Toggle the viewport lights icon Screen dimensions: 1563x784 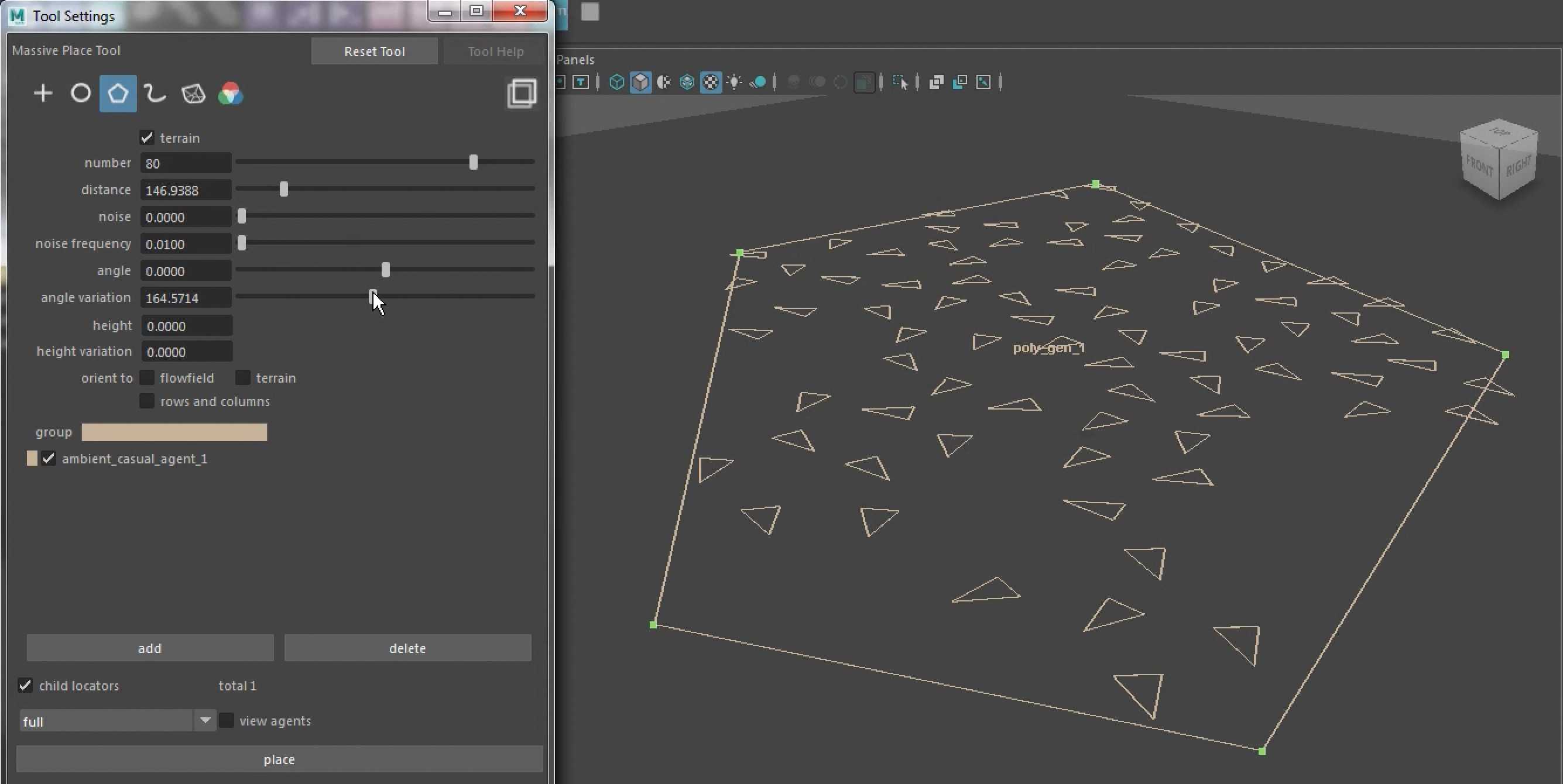click(734, 82)
